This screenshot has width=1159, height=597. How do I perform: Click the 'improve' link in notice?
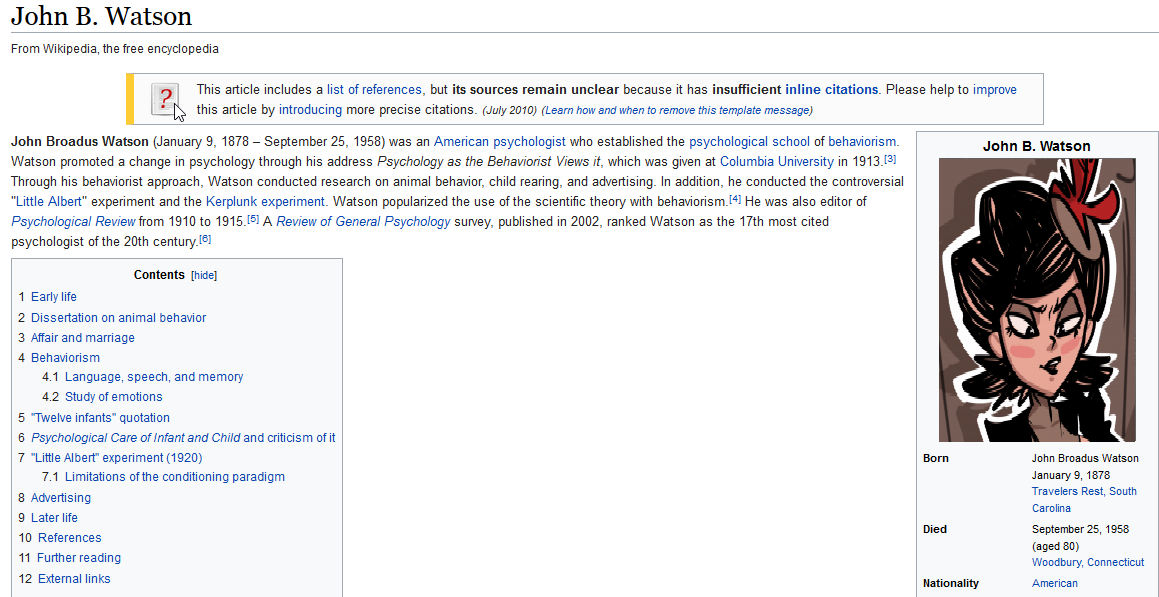pos(994,90)
